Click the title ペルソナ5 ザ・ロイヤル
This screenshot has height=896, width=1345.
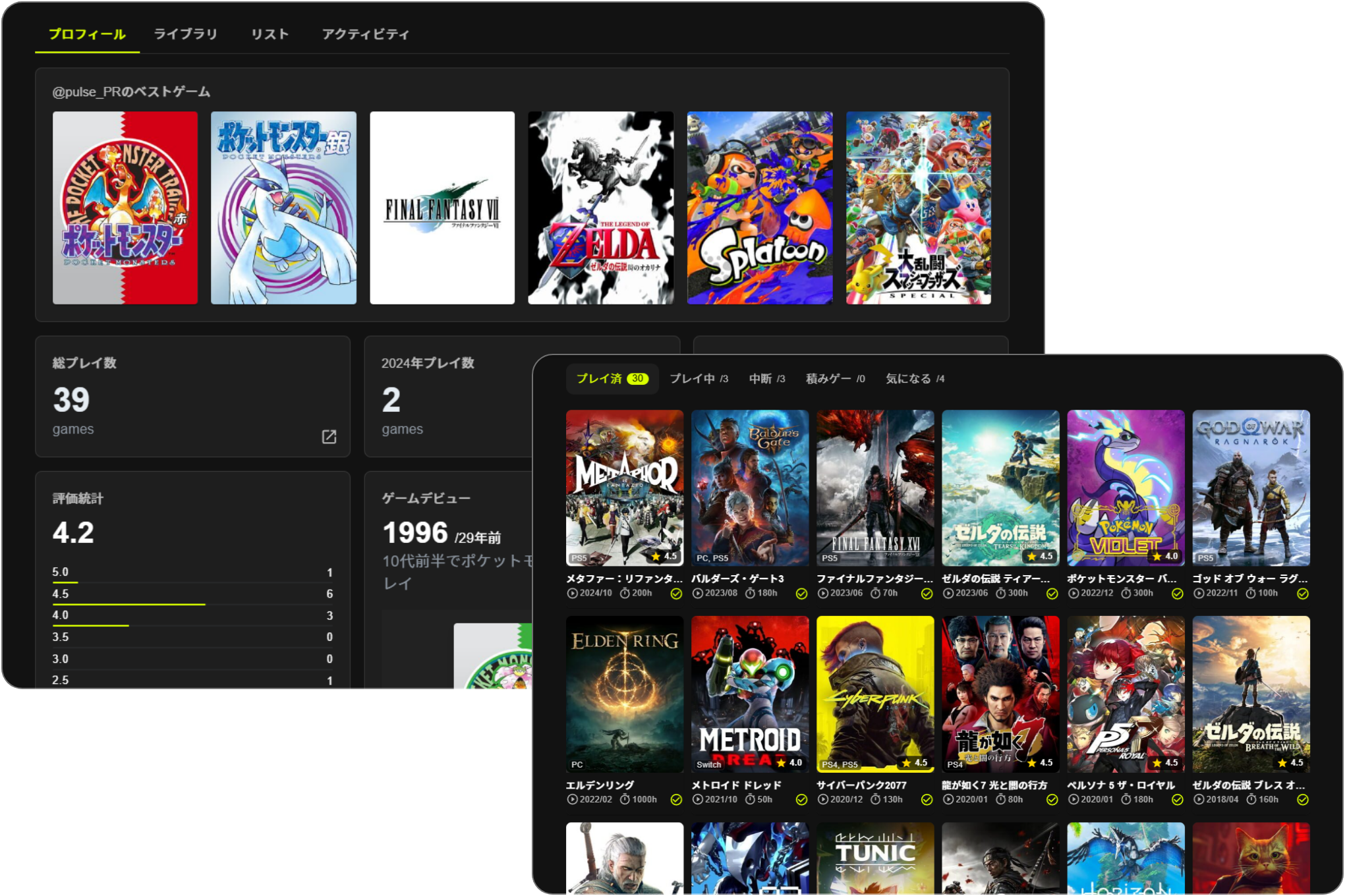1121,785
